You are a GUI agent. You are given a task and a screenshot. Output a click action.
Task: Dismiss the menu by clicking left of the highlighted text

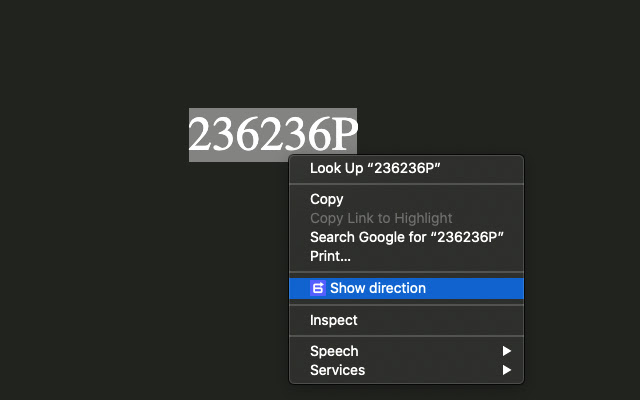(100, 135)
